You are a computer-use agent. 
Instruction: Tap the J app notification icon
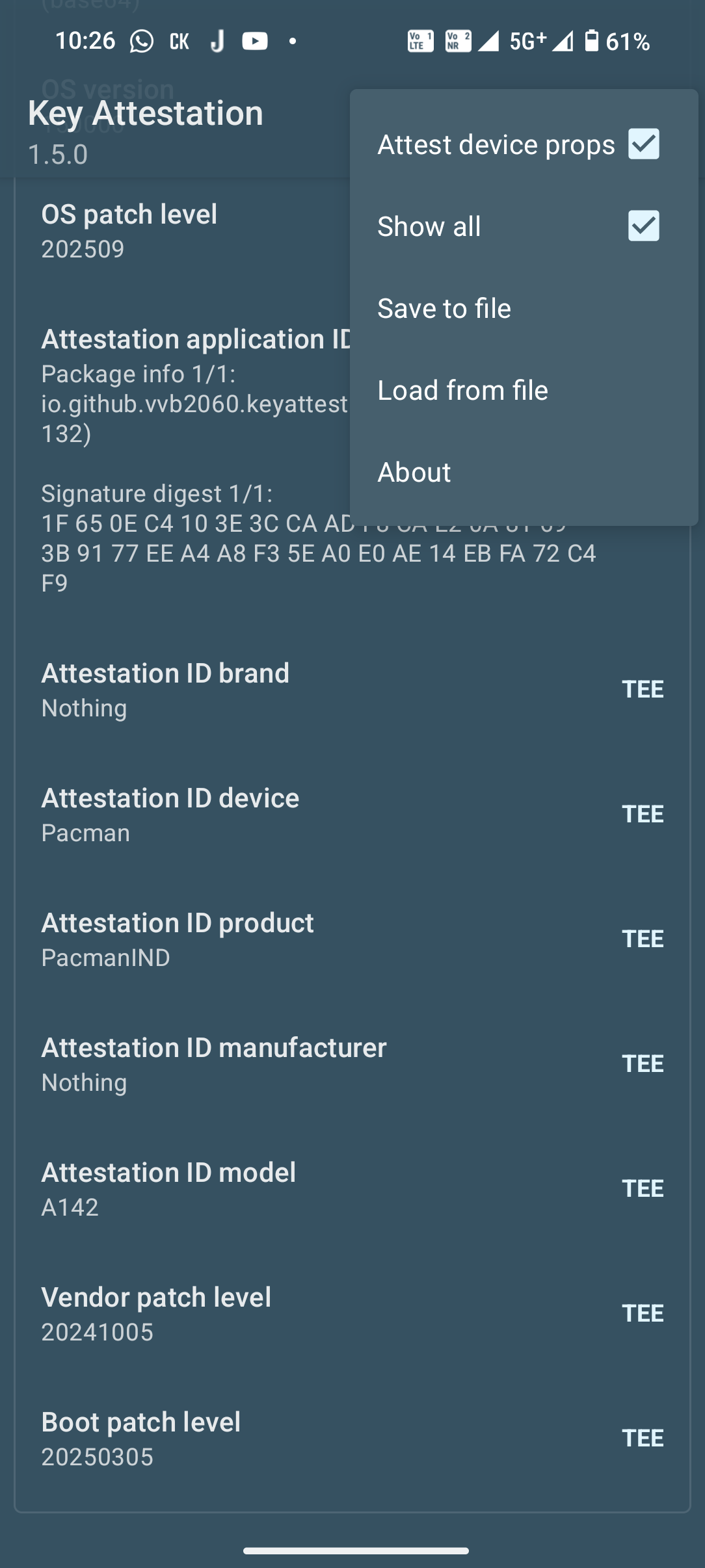[x=217, y=42]
